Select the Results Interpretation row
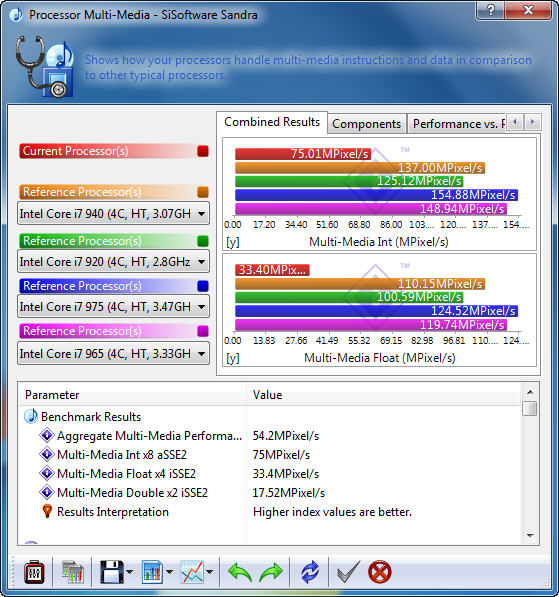559x597 pixels. [x=269, y=512]
